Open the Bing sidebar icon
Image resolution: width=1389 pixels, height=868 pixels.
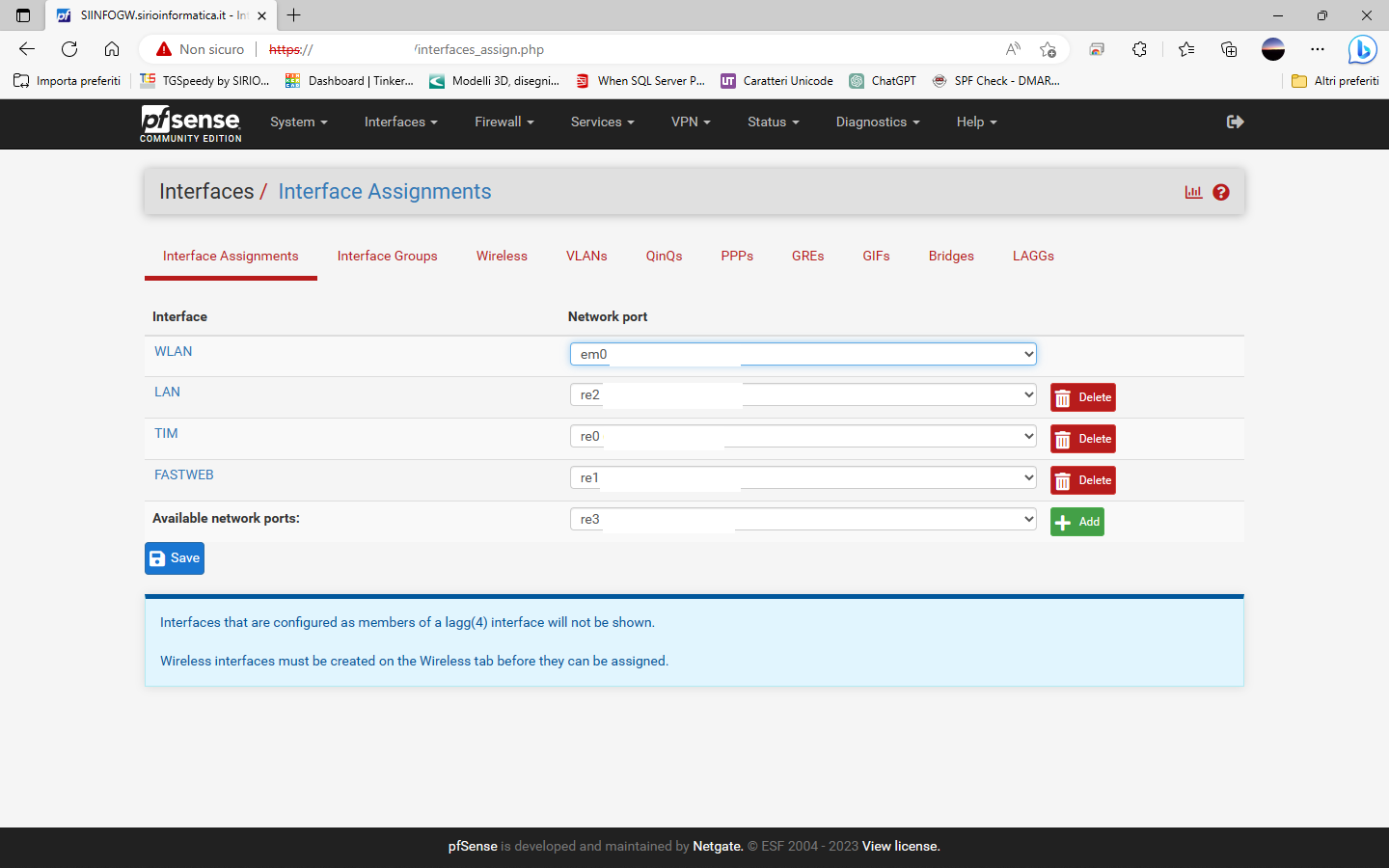(x=1362, y=49)
